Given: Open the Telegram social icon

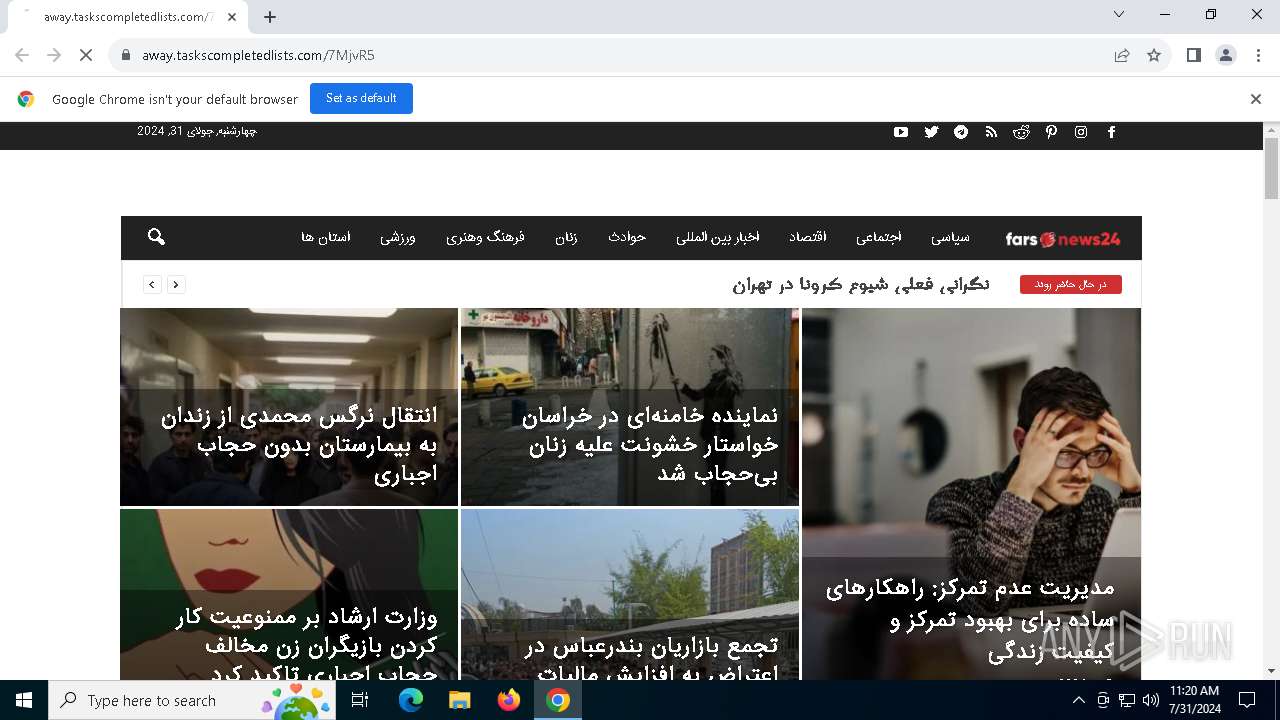Looking at the screenshot, I should click(x=961, y=132).
